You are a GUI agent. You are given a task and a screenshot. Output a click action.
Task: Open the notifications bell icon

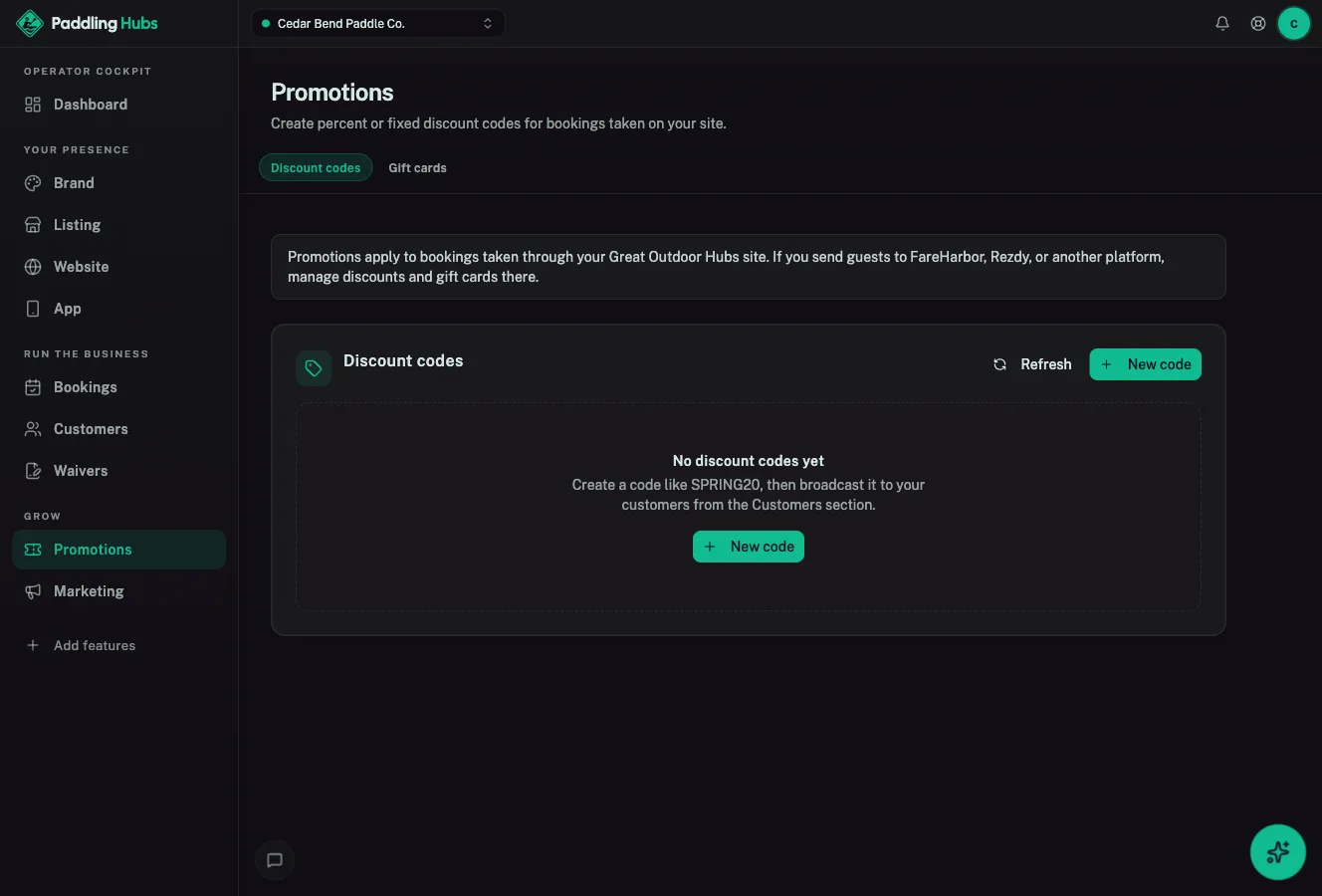pyautogui.click(x=1222, y=23)
